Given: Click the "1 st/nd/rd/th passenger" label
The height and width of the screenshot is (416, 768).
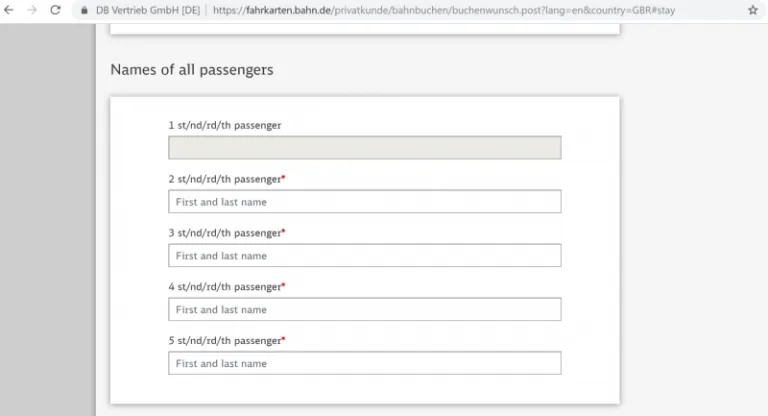Looking at the screenshot, I should point(224,125).
